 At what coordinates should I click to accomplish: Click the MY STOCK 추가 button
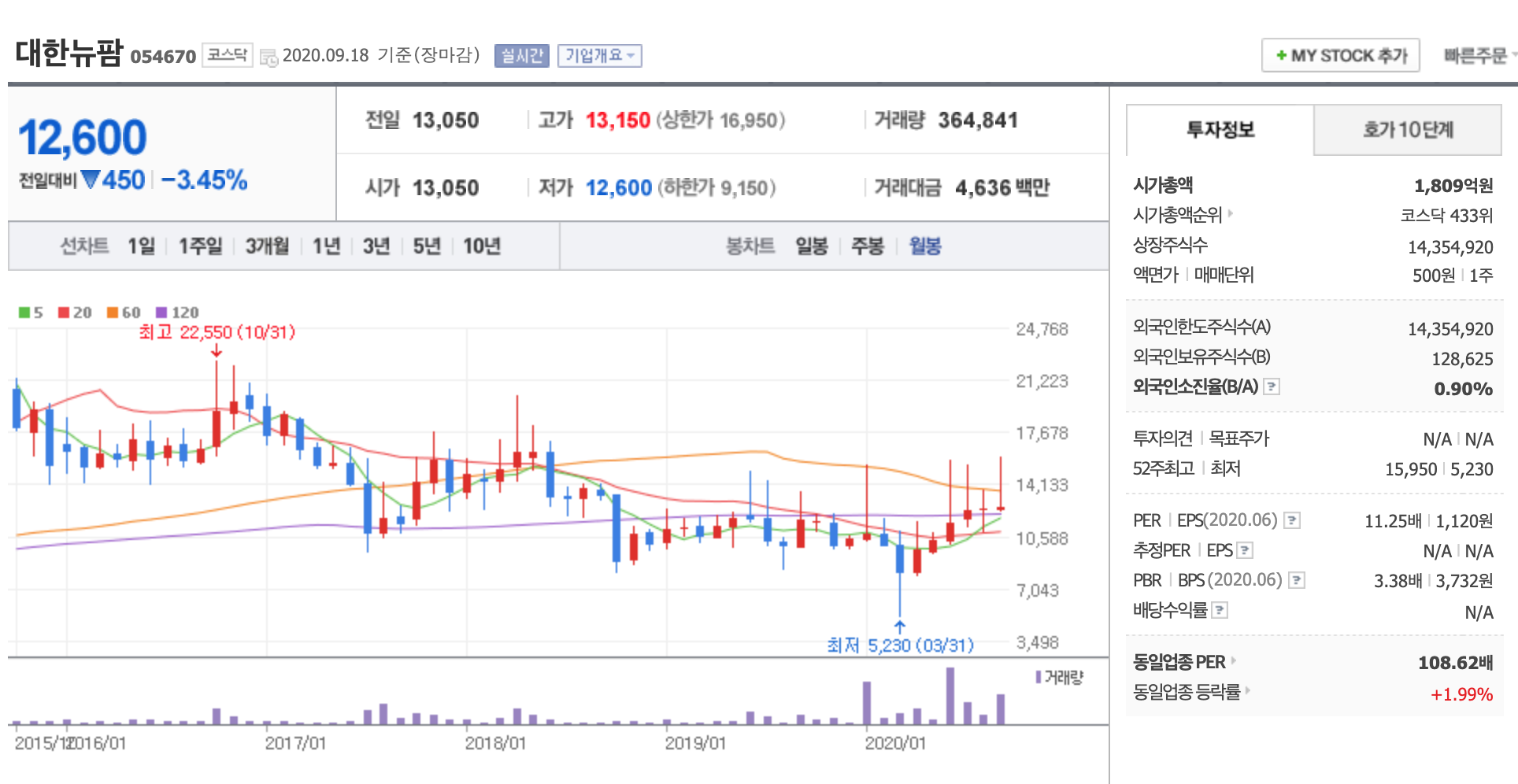click(1341, 55)
